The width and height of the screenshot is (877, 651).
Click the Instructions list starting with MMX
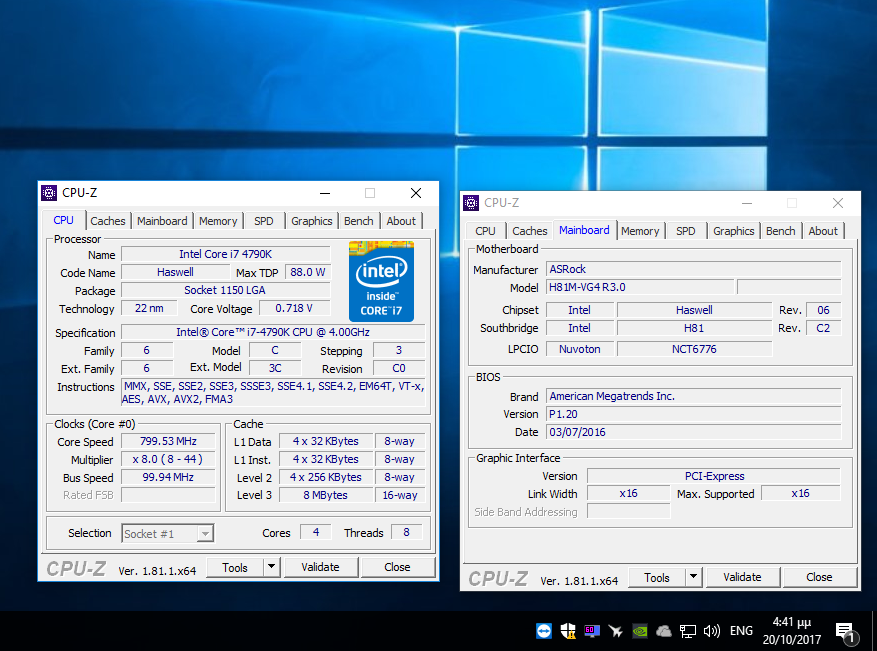(x=273, y=393)
